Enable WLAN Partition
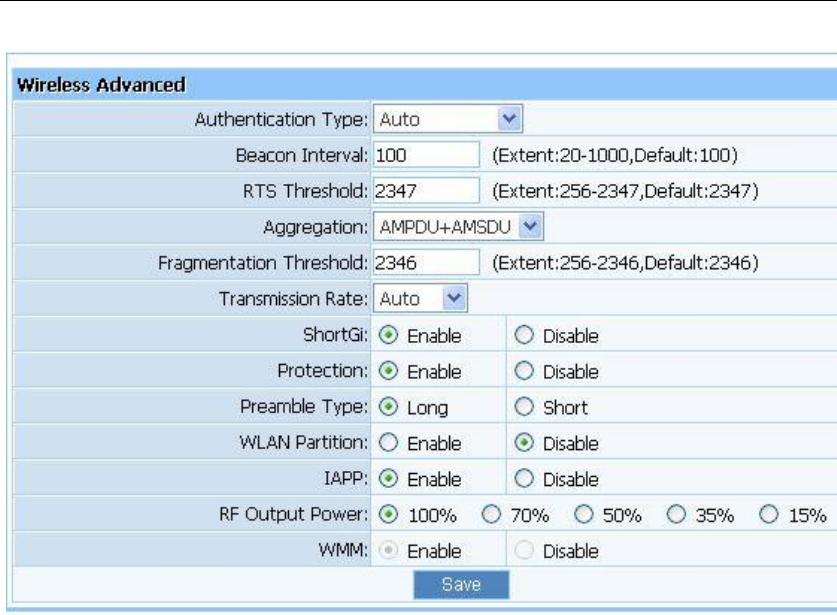Screen dimensions: 837x615 point(388,443)
